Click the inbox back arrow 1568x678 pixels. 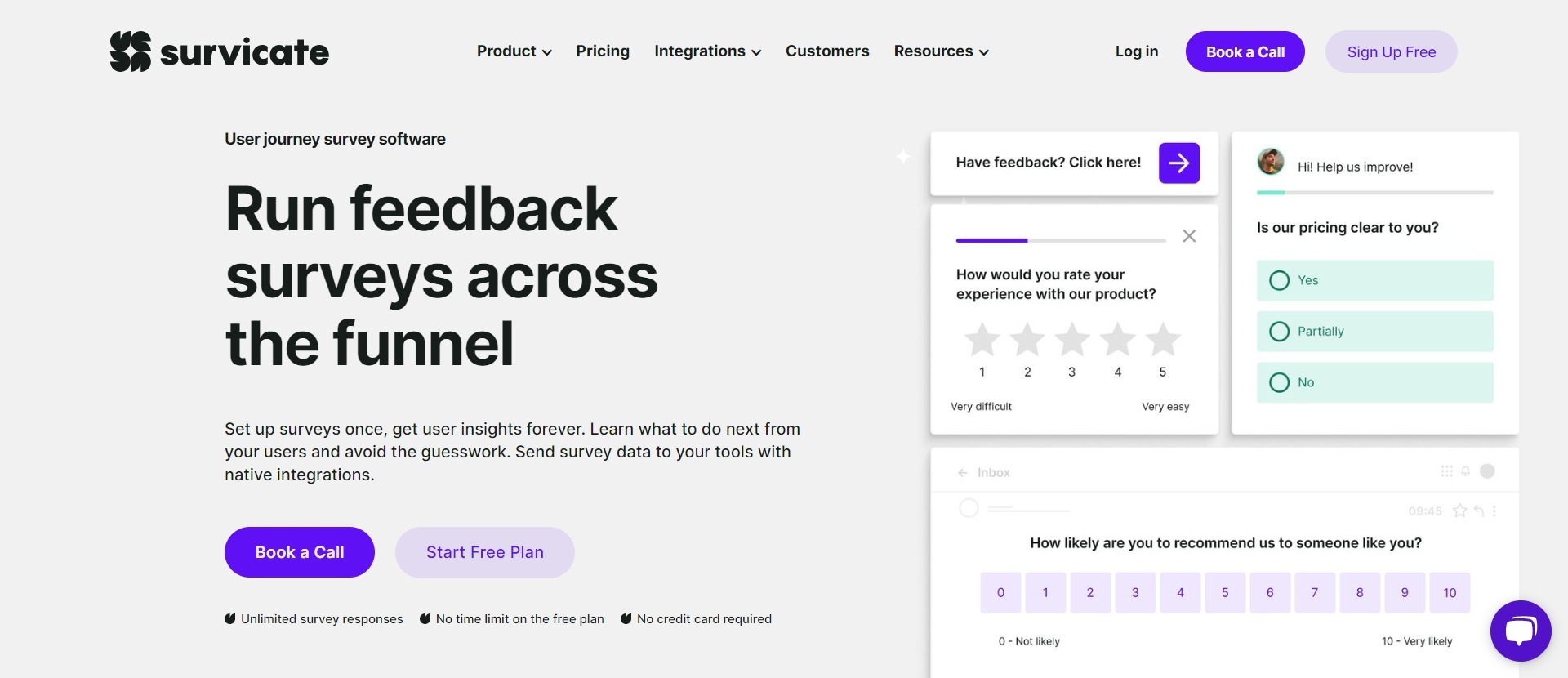(x=963, y=473)
